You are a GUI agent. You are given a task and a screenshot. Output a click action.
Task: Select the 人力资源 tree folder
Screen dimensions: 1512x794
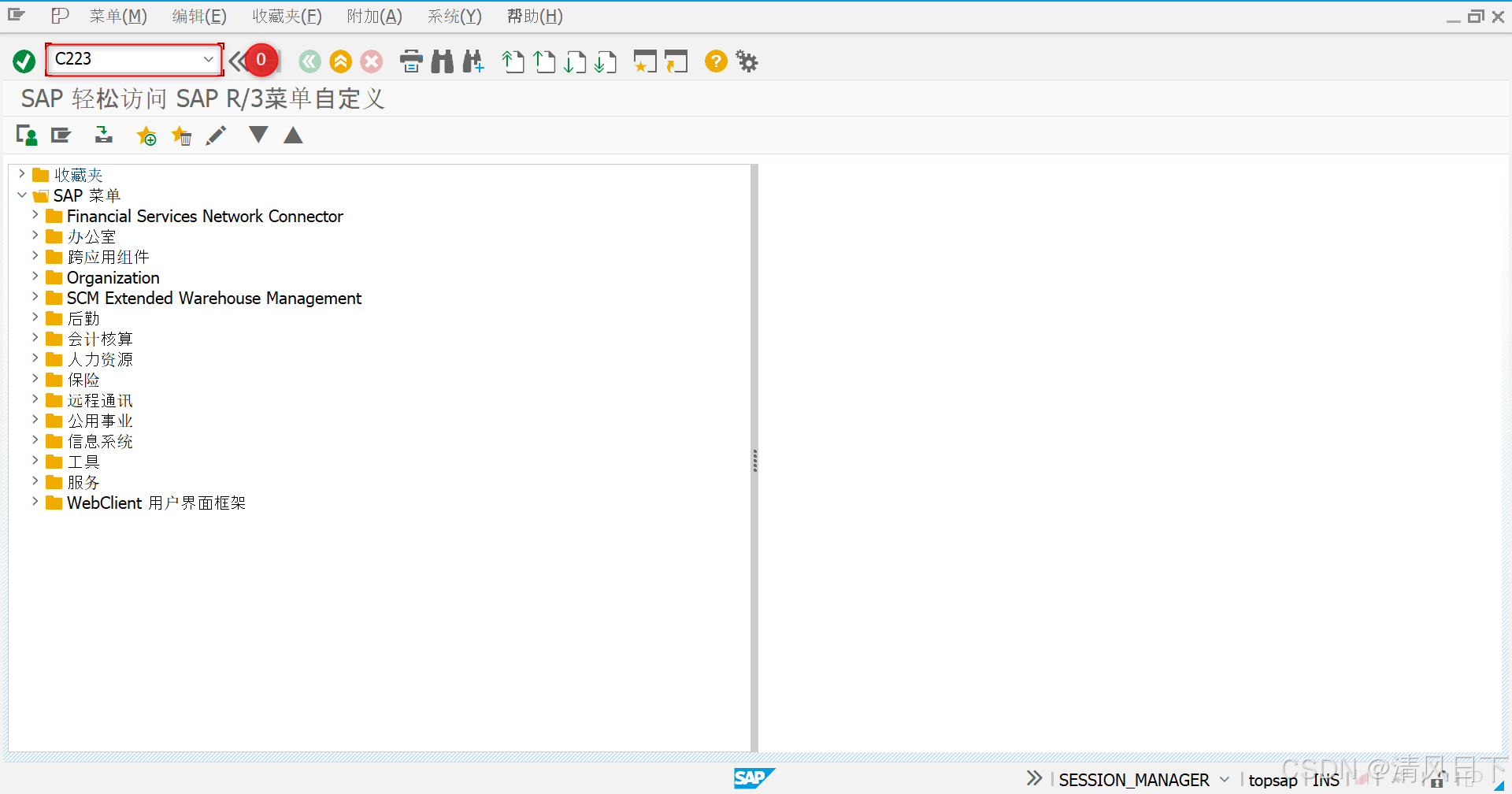point(100,359)
